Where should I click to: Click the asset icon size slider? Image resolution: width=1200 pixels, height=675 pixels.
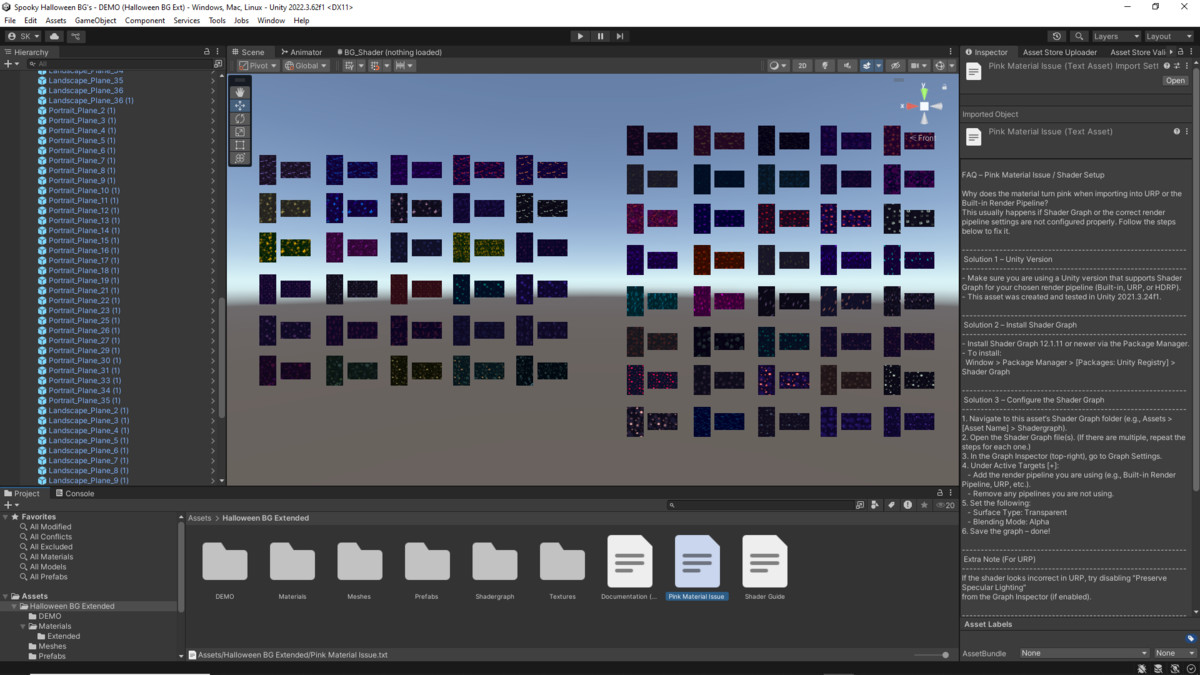932,655
